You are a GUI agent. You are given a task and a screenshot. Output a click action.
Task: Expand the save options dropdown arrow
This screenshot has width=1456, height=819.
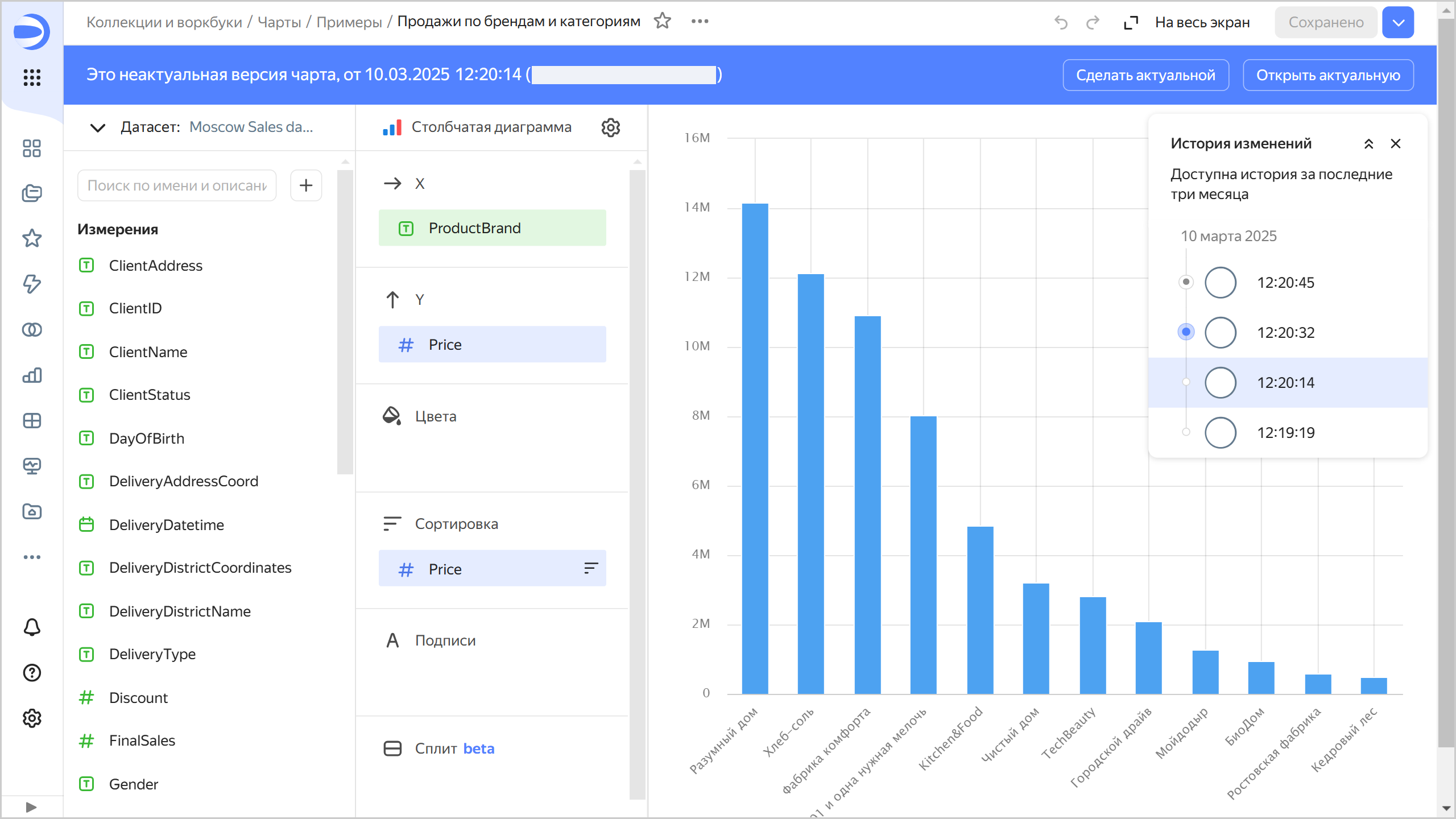coord(1398,23)
